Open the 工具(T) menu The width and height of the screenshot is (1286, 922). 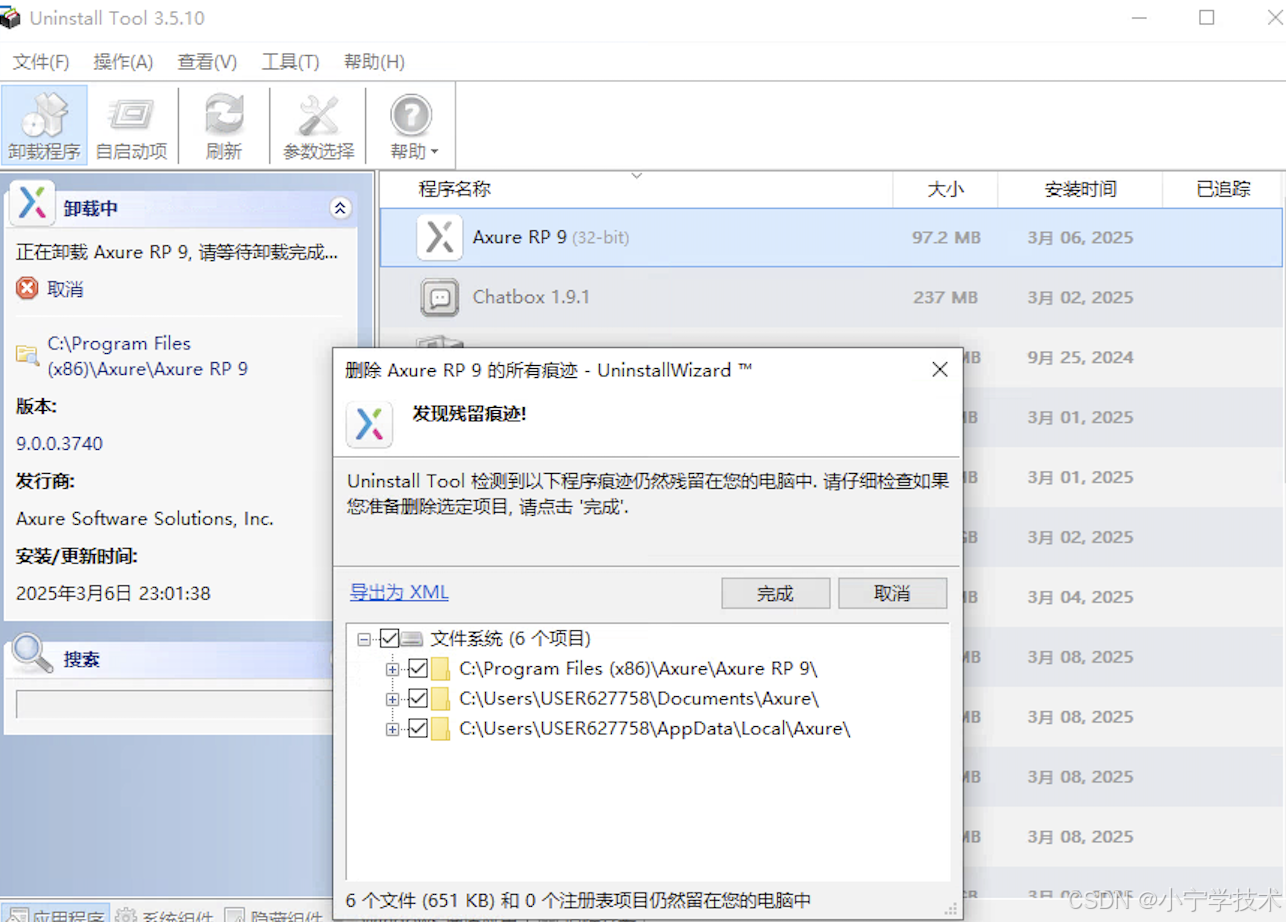coord(290,62)
